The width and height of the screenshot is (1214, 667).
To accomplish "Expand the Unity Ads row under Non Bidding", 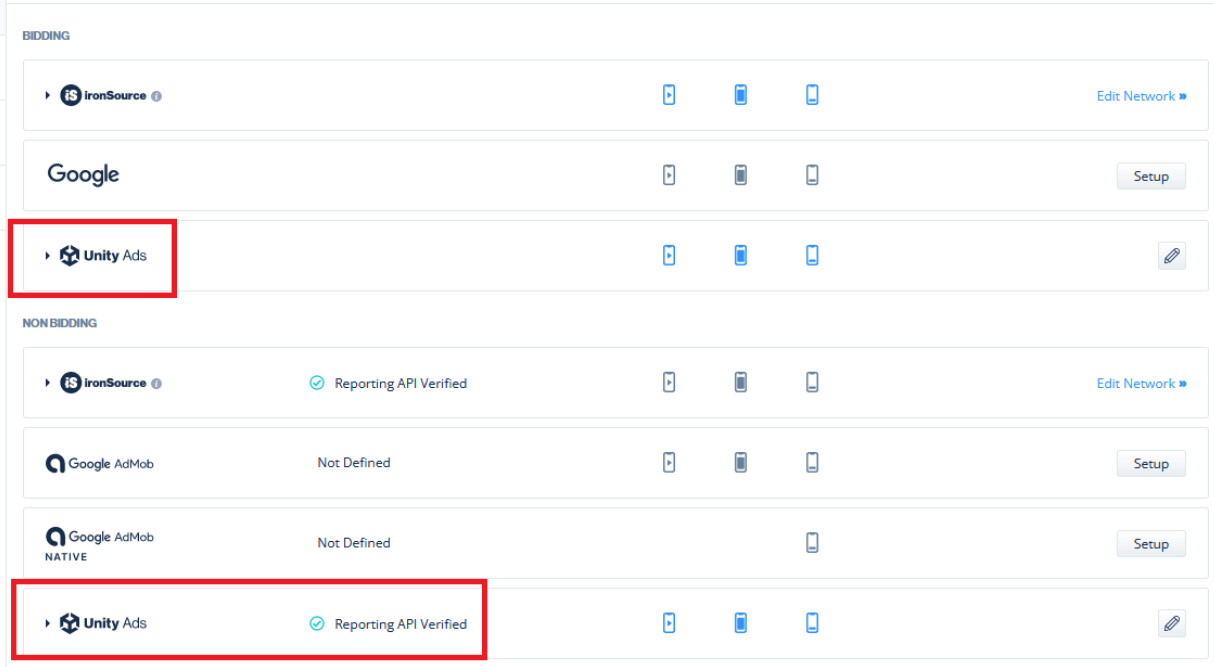I will [x=47, y=623].
